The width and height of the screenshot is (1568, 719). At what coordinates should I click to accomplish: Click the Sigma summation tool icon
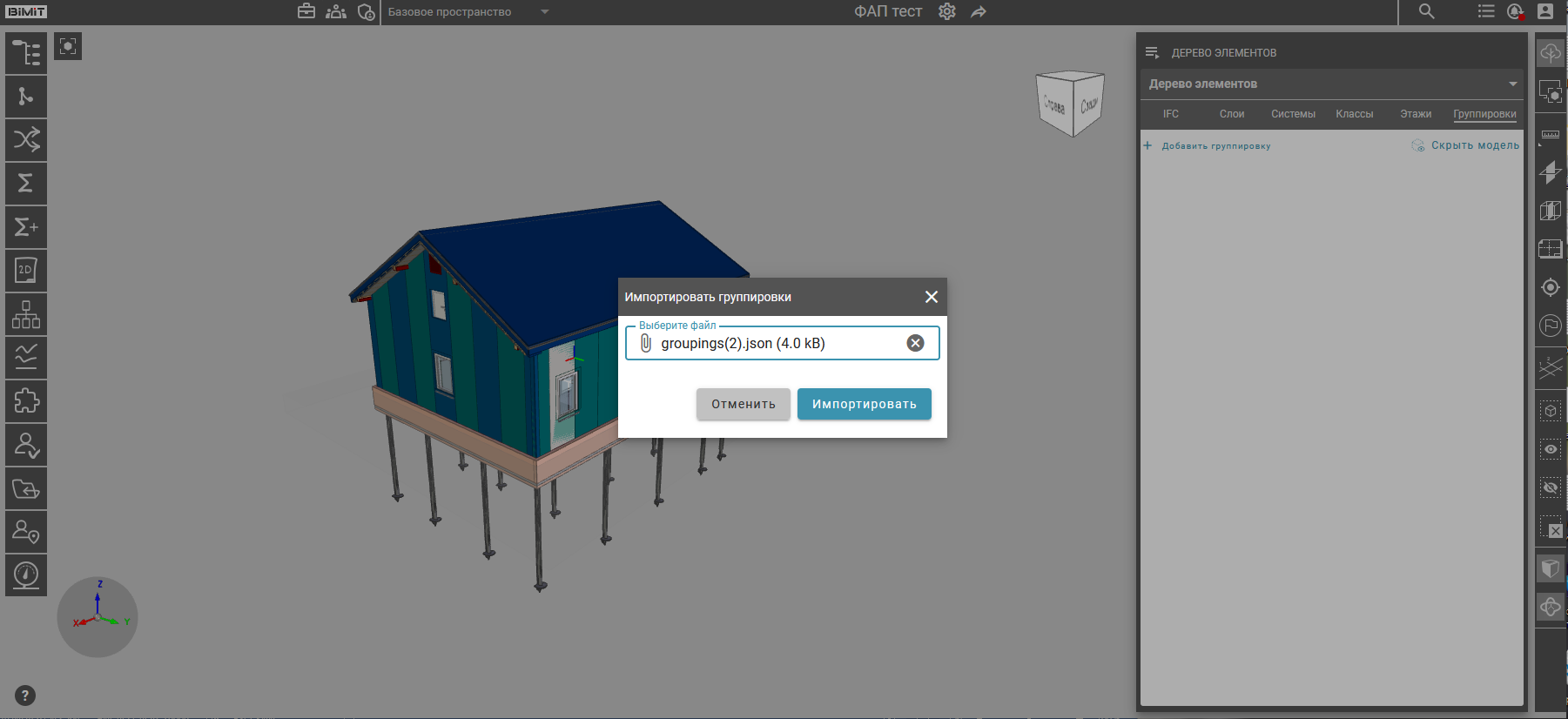pos(26,184)
